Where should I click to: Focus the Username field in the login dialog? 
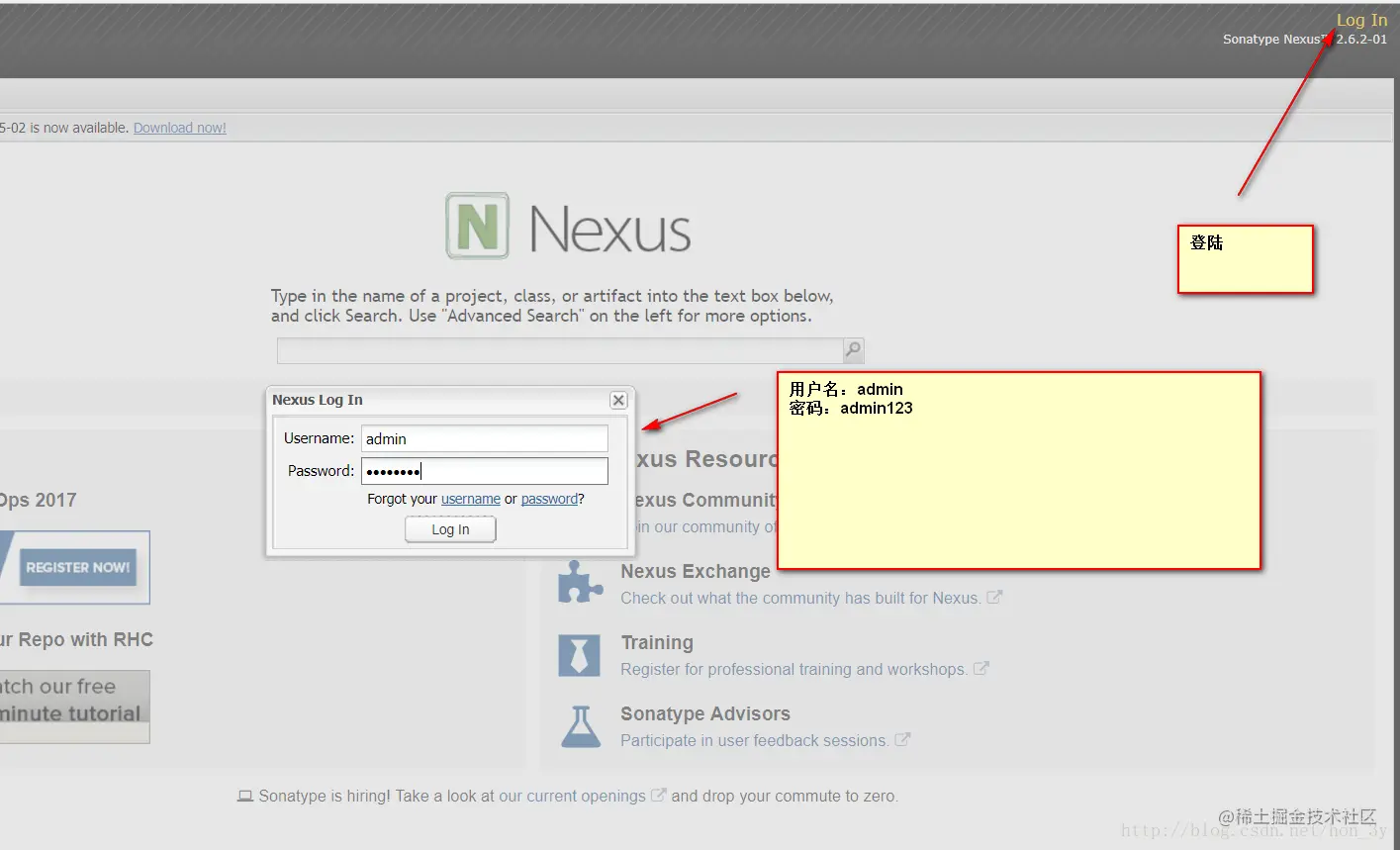coord(485,438)
